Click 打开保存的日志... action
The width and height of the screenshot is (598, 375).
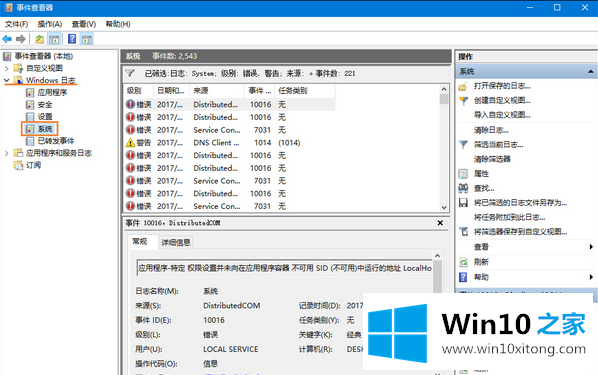[x=502, y=86]
